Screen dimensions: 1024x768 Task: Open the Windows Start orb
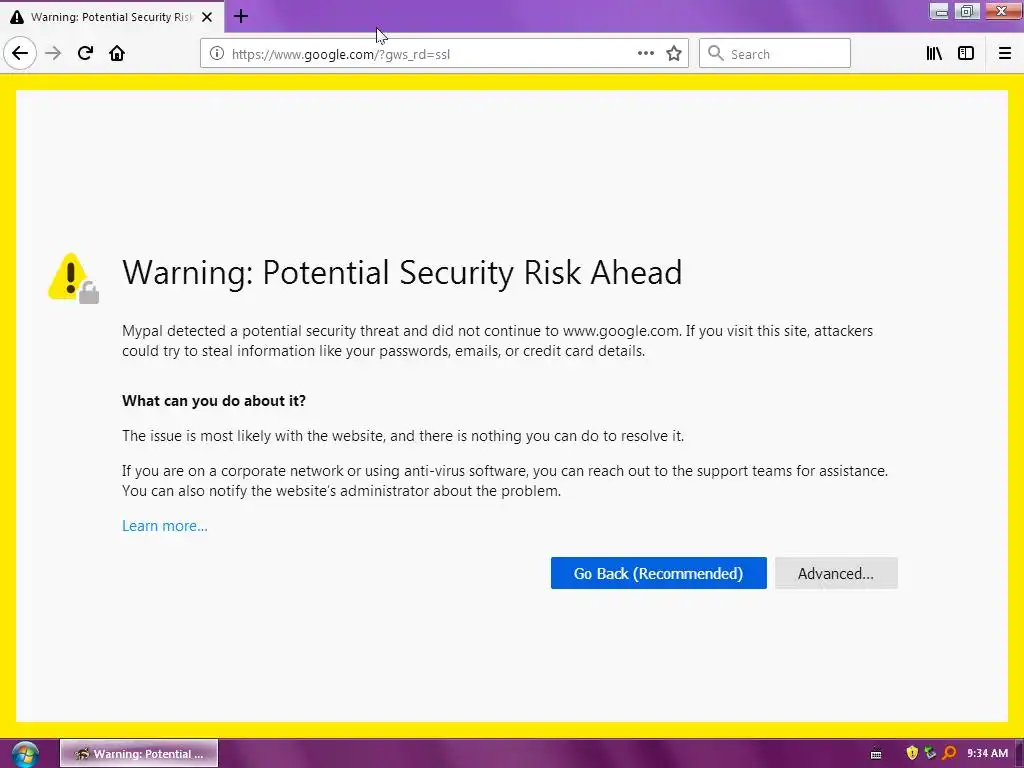(x=24, y=754)
